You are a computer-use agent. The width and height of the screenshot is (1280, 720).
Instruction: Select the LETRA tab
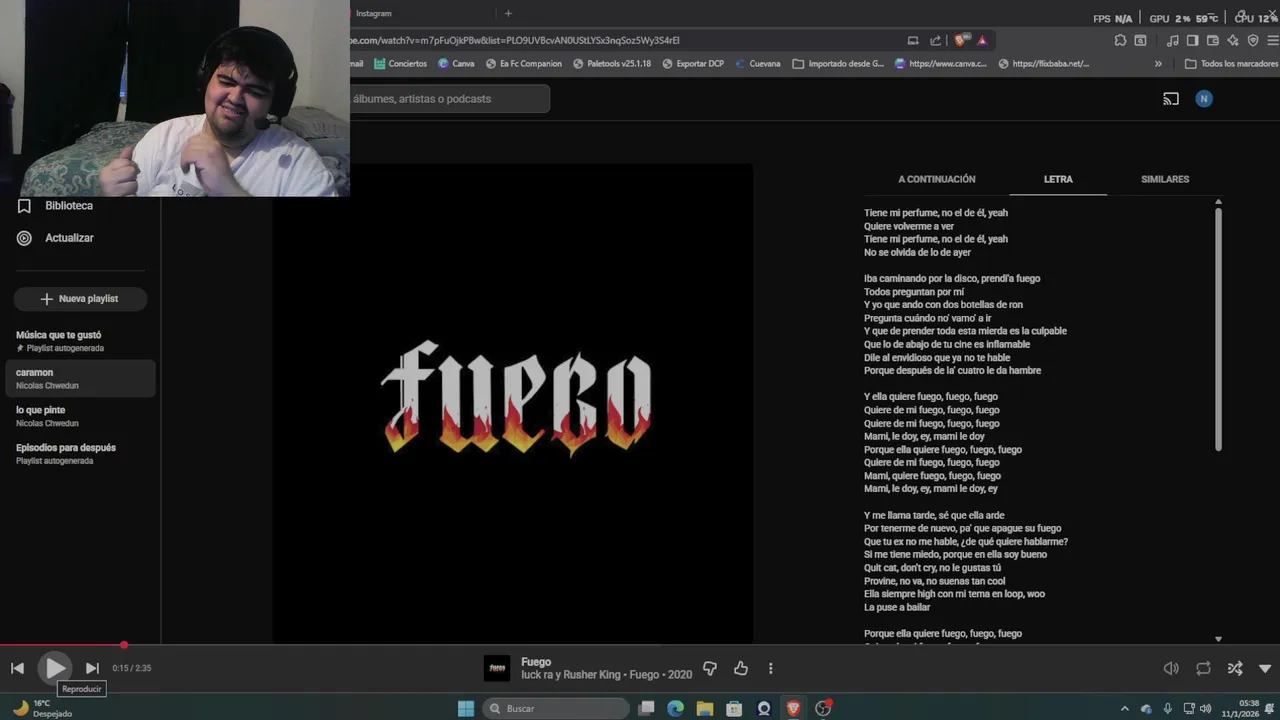tap(1058, 179)
